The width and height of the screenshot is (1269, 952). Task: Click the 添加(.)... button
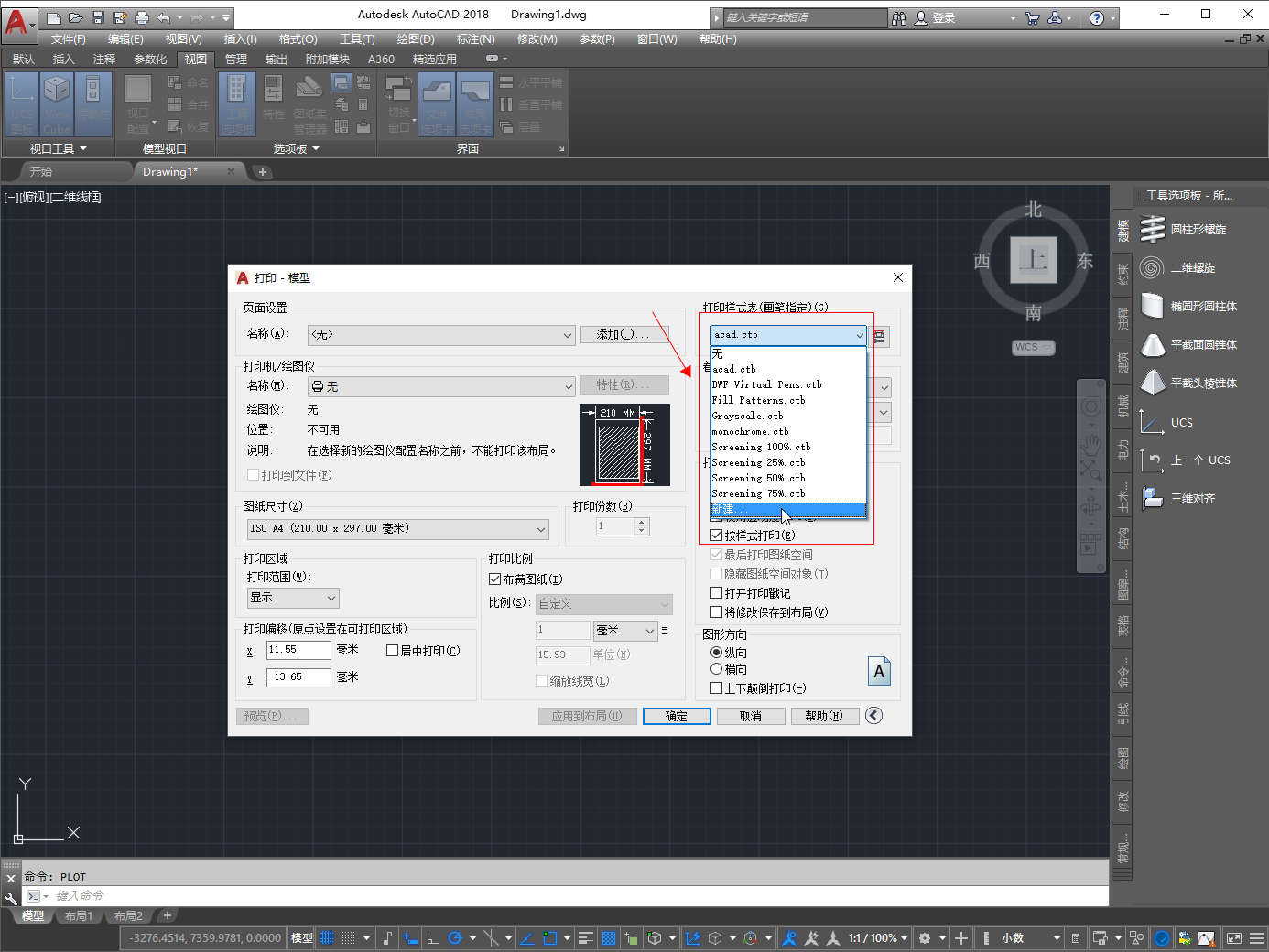(x=624, y=334)
